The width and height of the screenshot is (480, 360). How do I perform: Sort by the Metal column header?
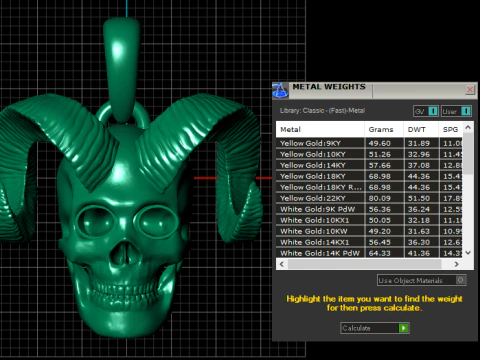pos(320,129)
